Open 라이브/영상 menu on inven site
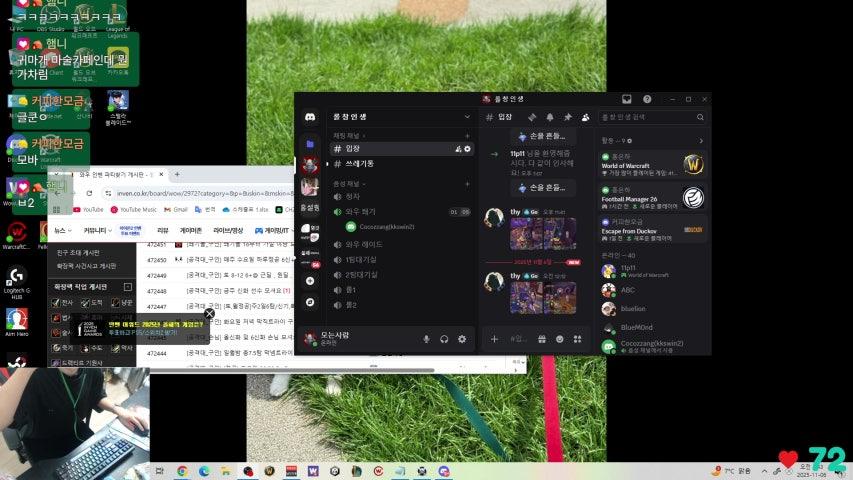 click(x=228, y=231)
